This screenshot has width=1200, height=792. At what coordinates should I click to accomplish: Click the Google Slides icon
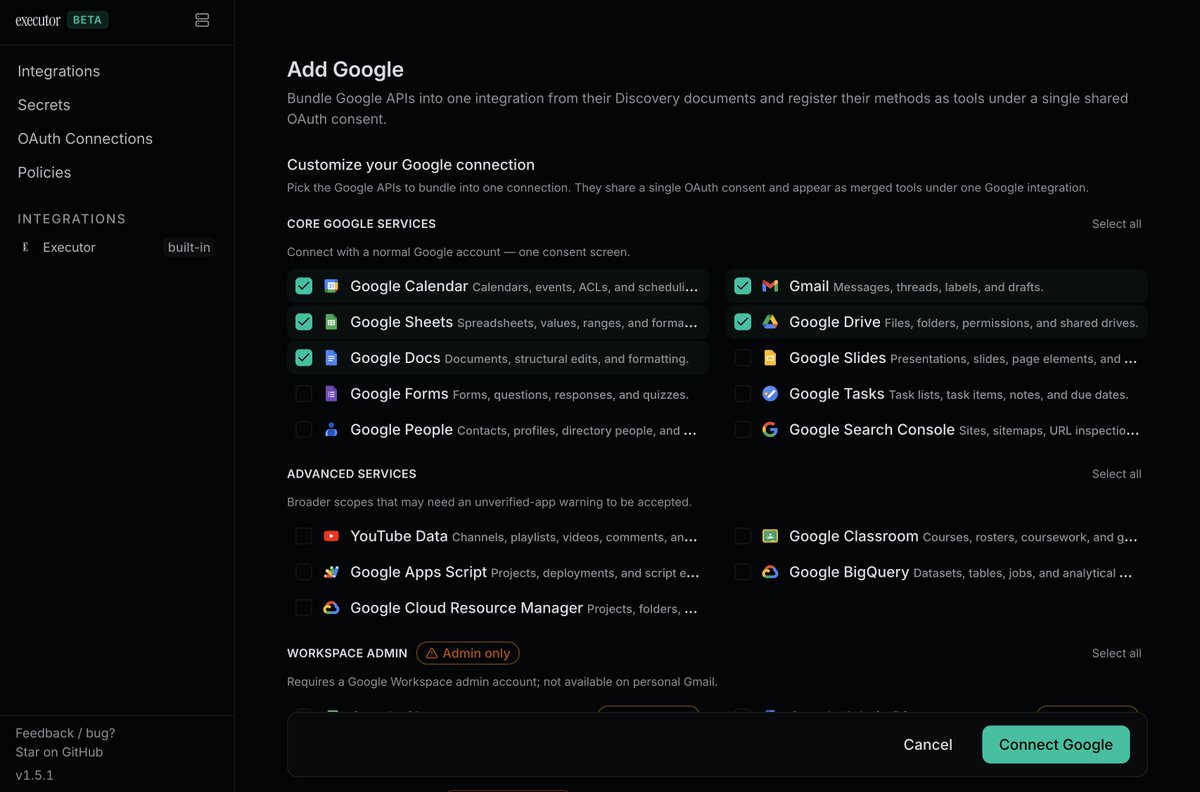coord(770,358)
